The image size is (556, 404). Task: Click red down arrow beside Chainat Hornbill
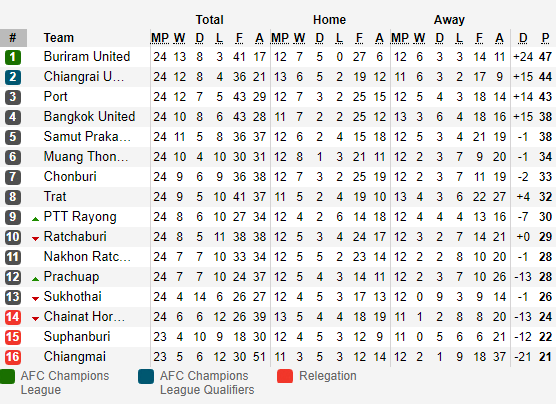pyautogui.click(x=35, y=319)
